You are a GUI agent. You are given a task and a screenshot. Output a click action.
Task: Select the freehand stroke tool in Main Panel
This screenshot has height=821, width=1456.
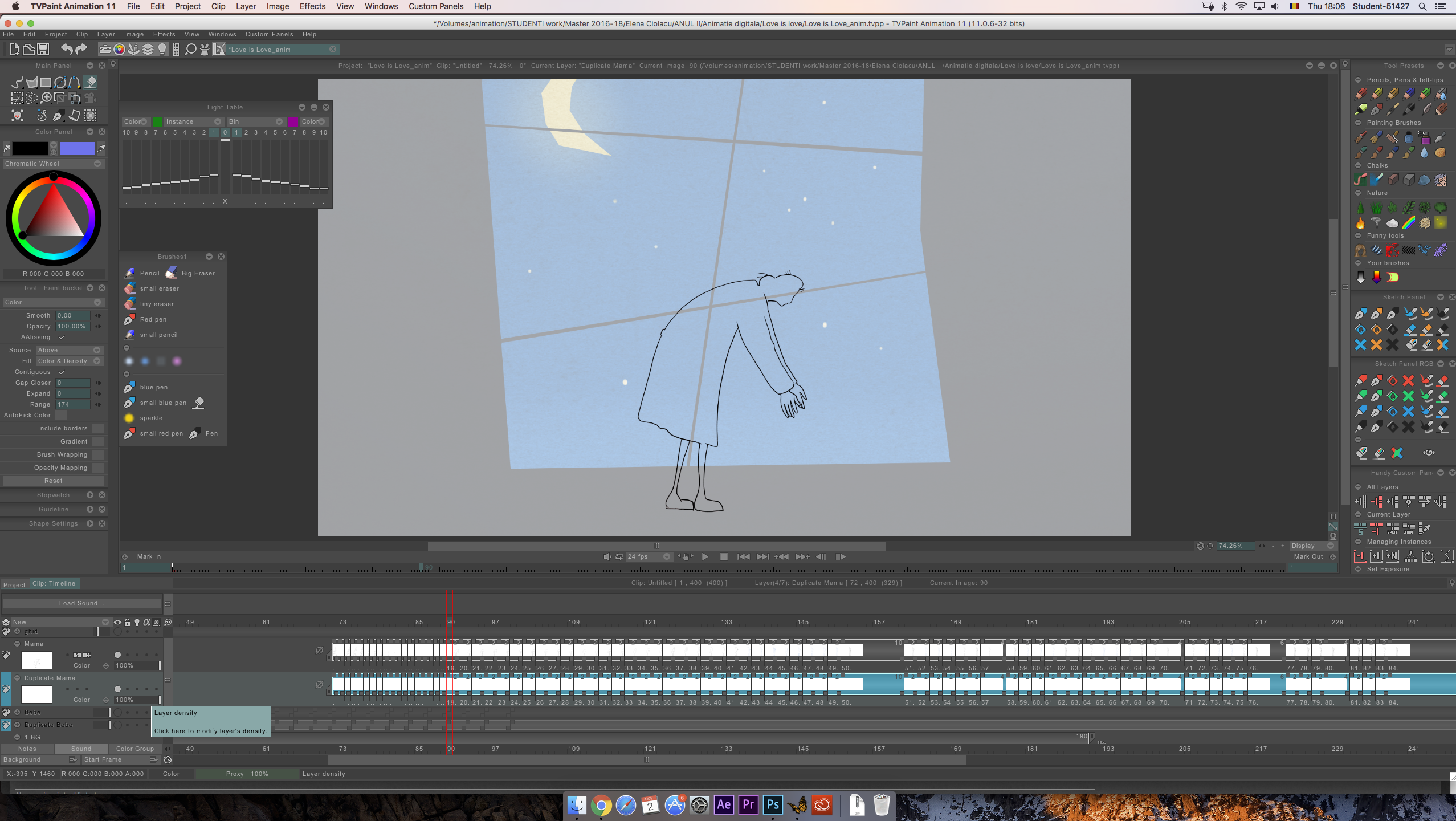(18, 82)
